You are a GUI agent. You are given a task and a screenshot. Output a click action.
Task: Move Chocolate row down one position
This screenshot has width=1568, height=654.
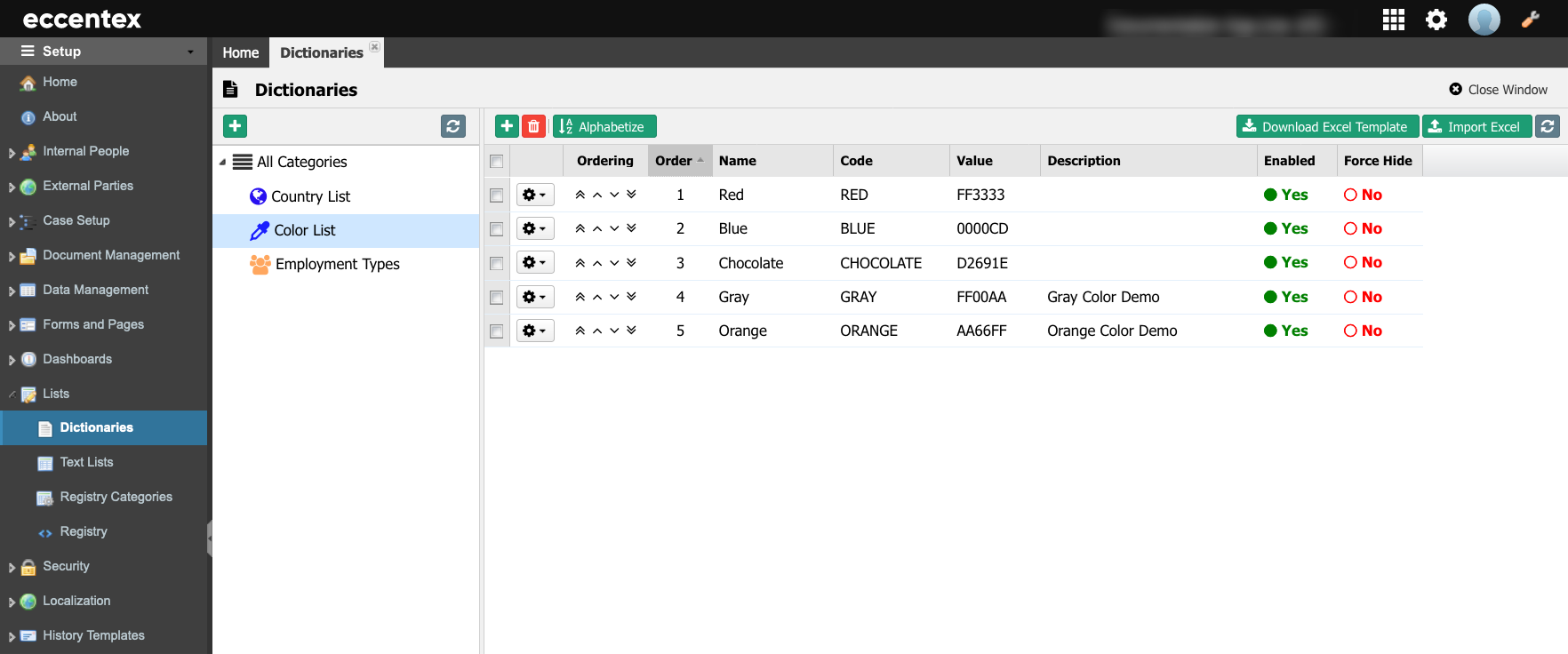(614, 262)
